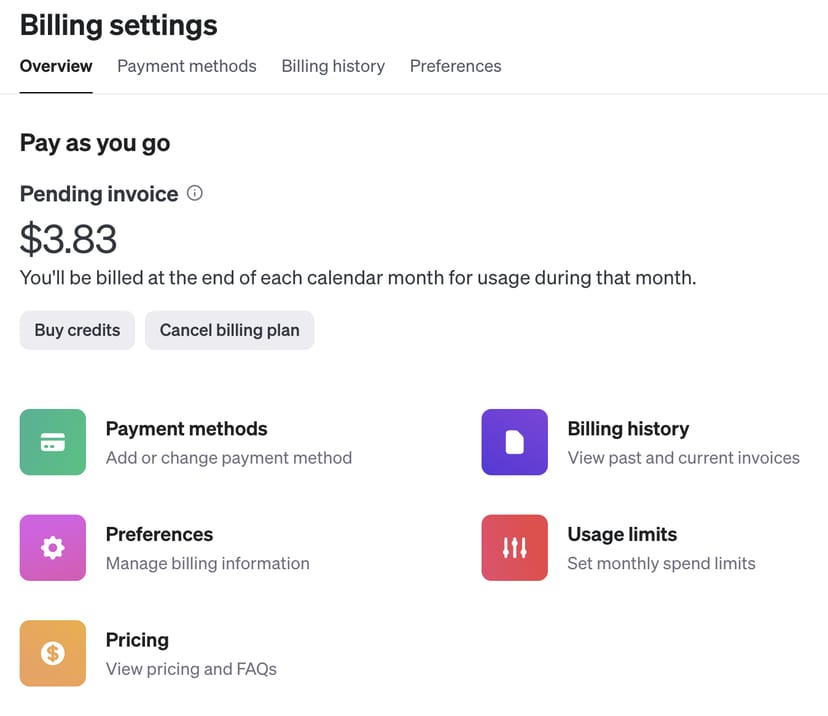Click the Cancel billing plan button
This screenshot has height=716, width=828.
click(x=229, y=330)
